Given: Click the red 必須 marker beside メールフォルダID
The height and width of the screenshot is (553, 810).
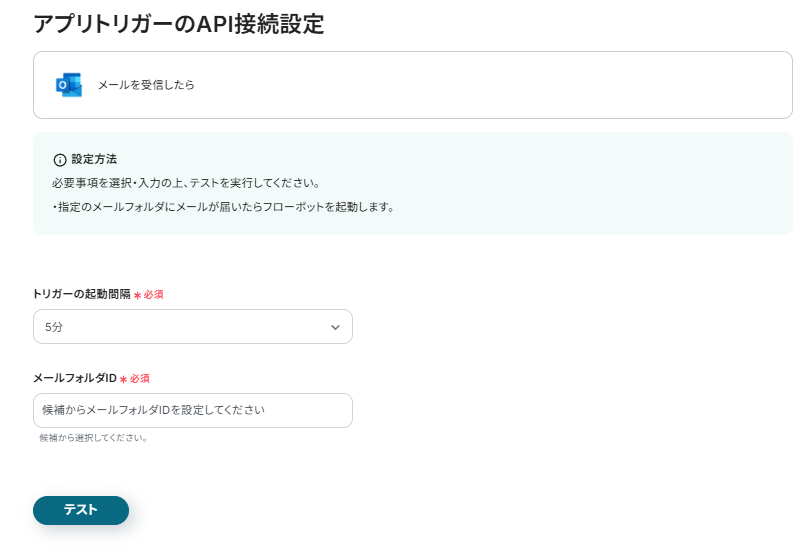Looking at the screenshot, I should click(x=140, y=379).
